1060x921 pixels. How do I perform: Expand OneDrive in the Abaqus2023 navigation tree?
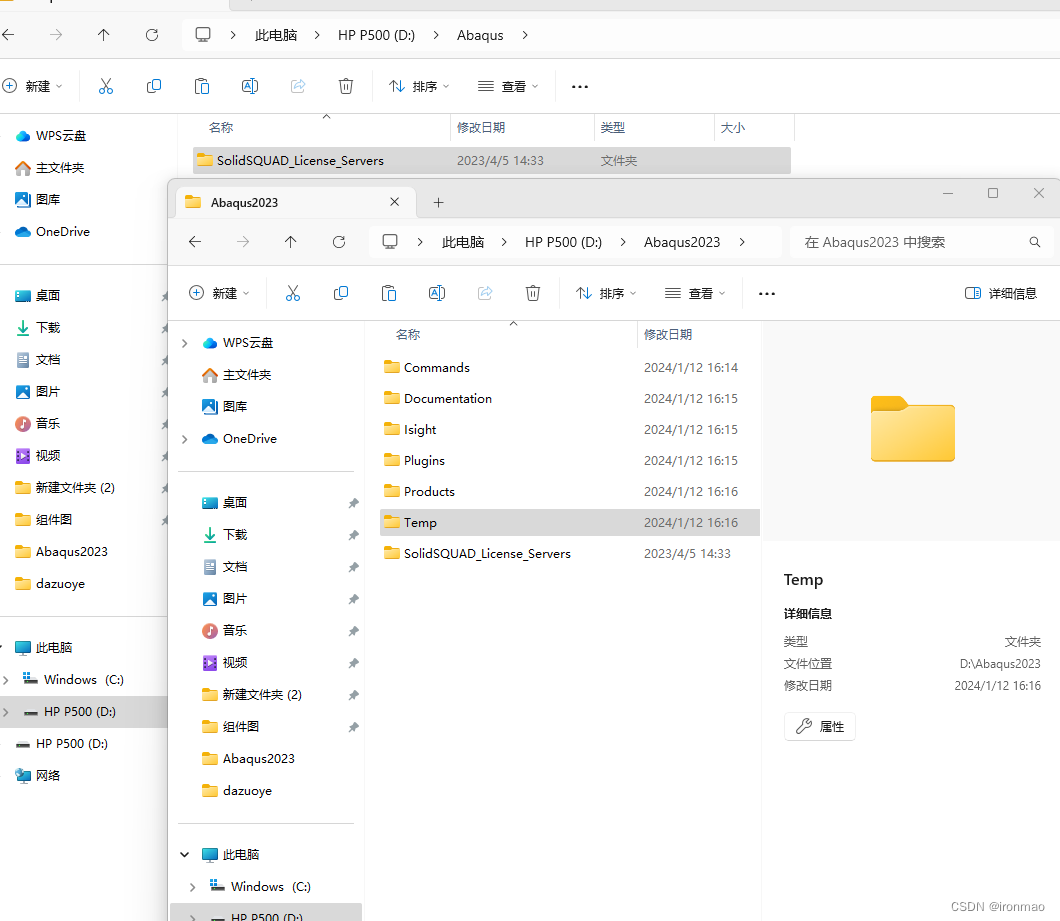[185, 440]
